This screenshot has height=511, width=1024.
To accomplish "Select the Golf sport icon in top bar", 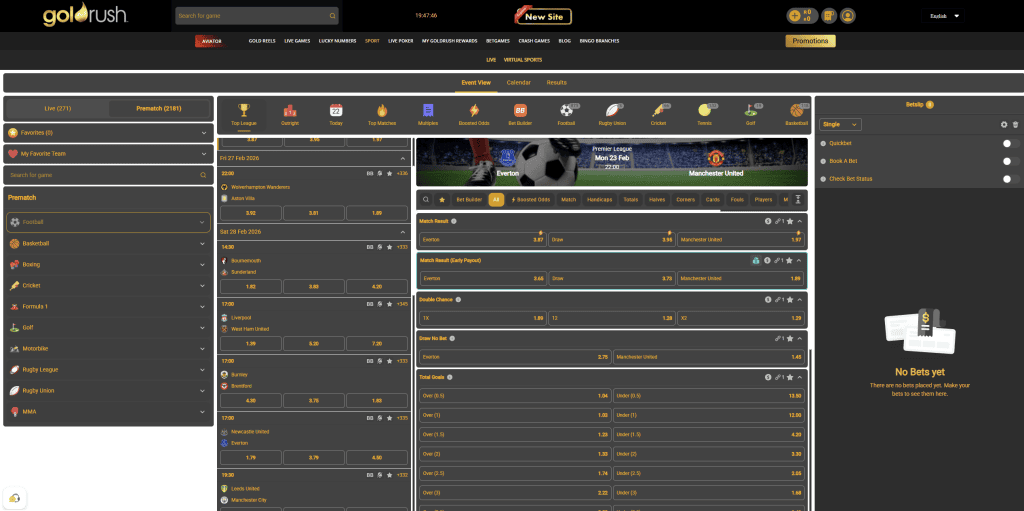I will 750,110.
